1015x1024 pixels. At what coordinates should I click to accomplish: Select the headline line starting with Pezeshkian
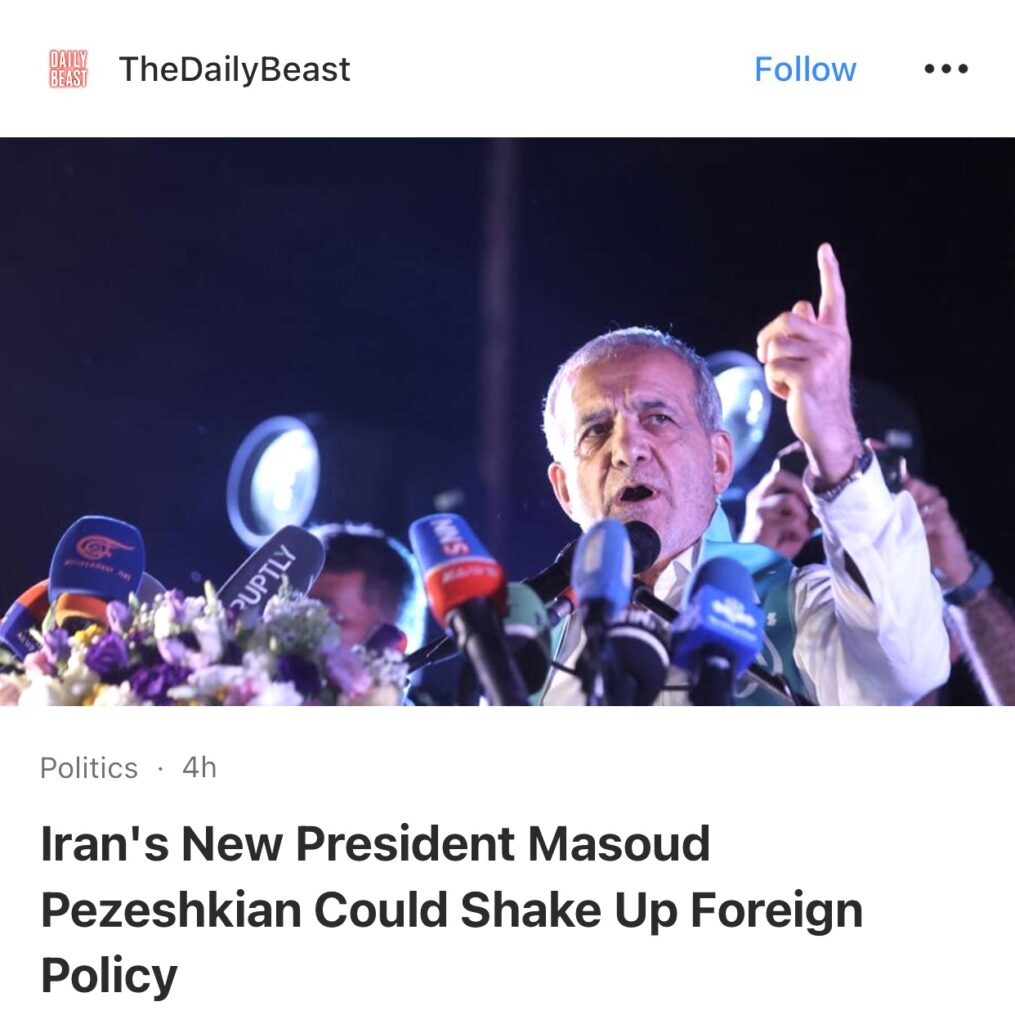coord(452,909)
